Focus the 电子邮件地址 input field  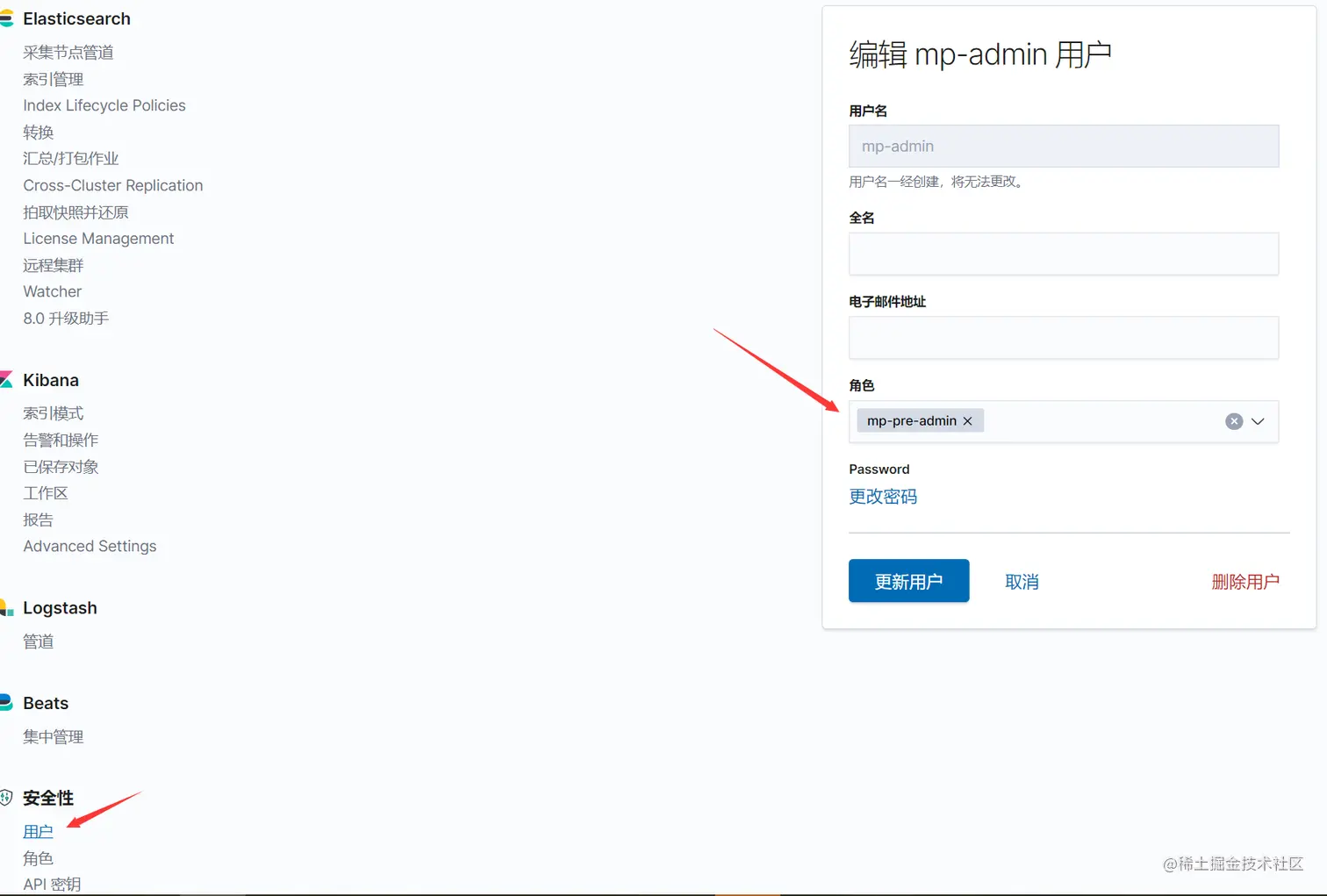(x=1064, y=338)
